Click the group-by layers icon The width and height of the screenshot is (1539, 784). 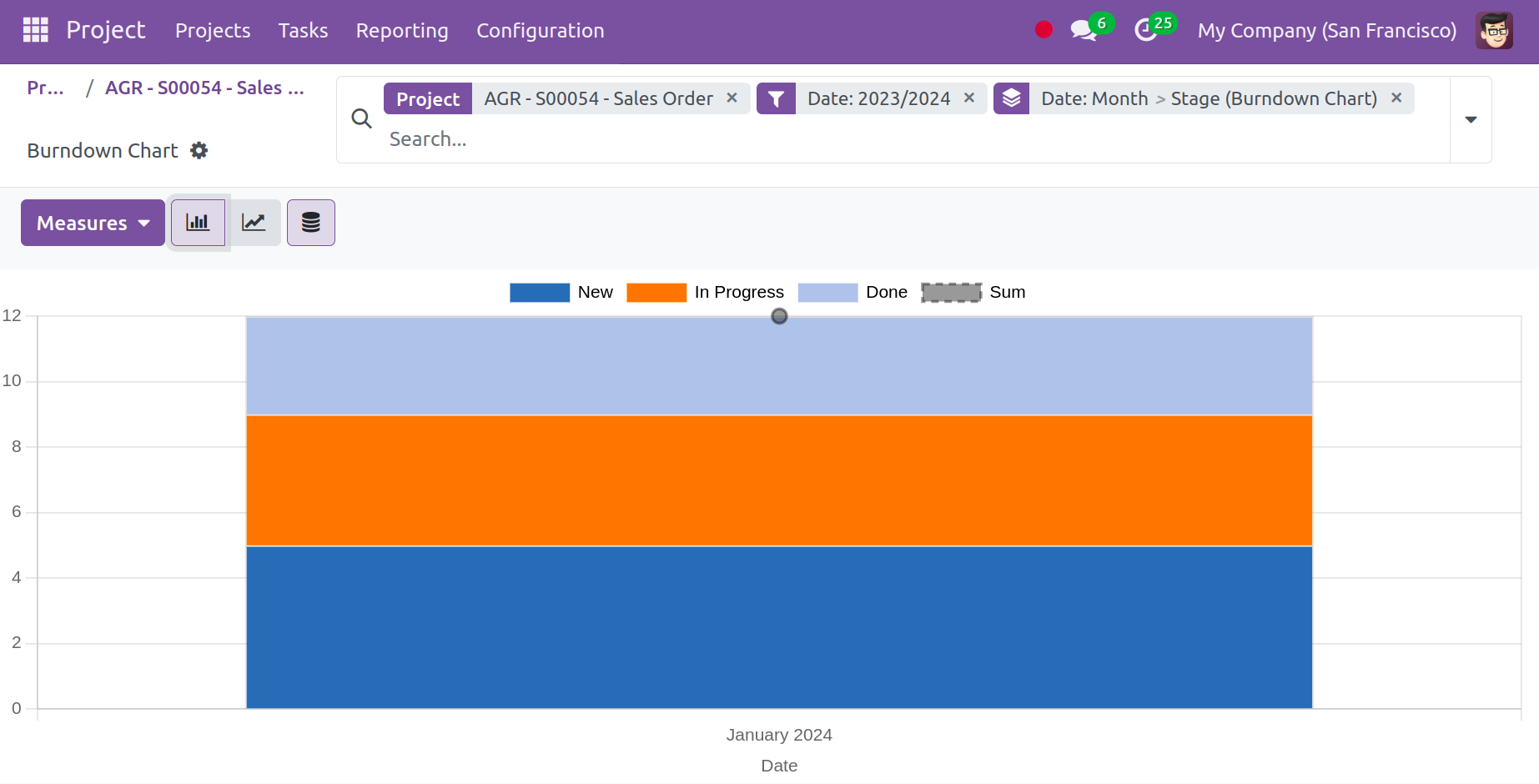[x=1011, y=98]
